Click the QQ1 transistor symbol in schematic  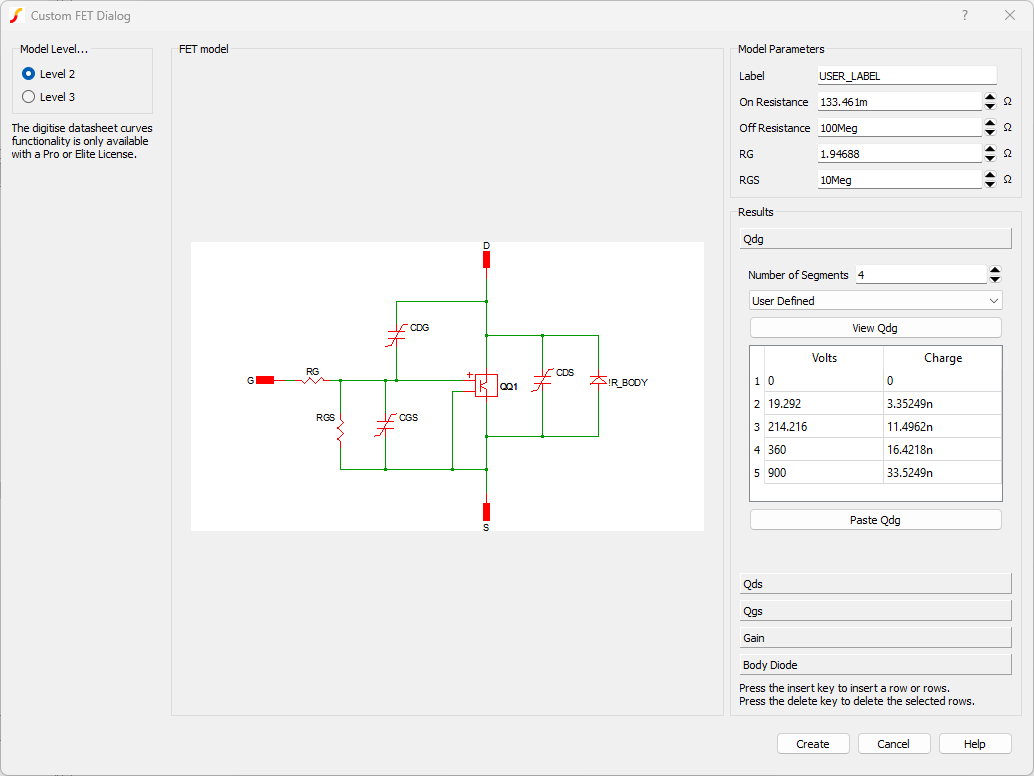[x=486, y=385]
